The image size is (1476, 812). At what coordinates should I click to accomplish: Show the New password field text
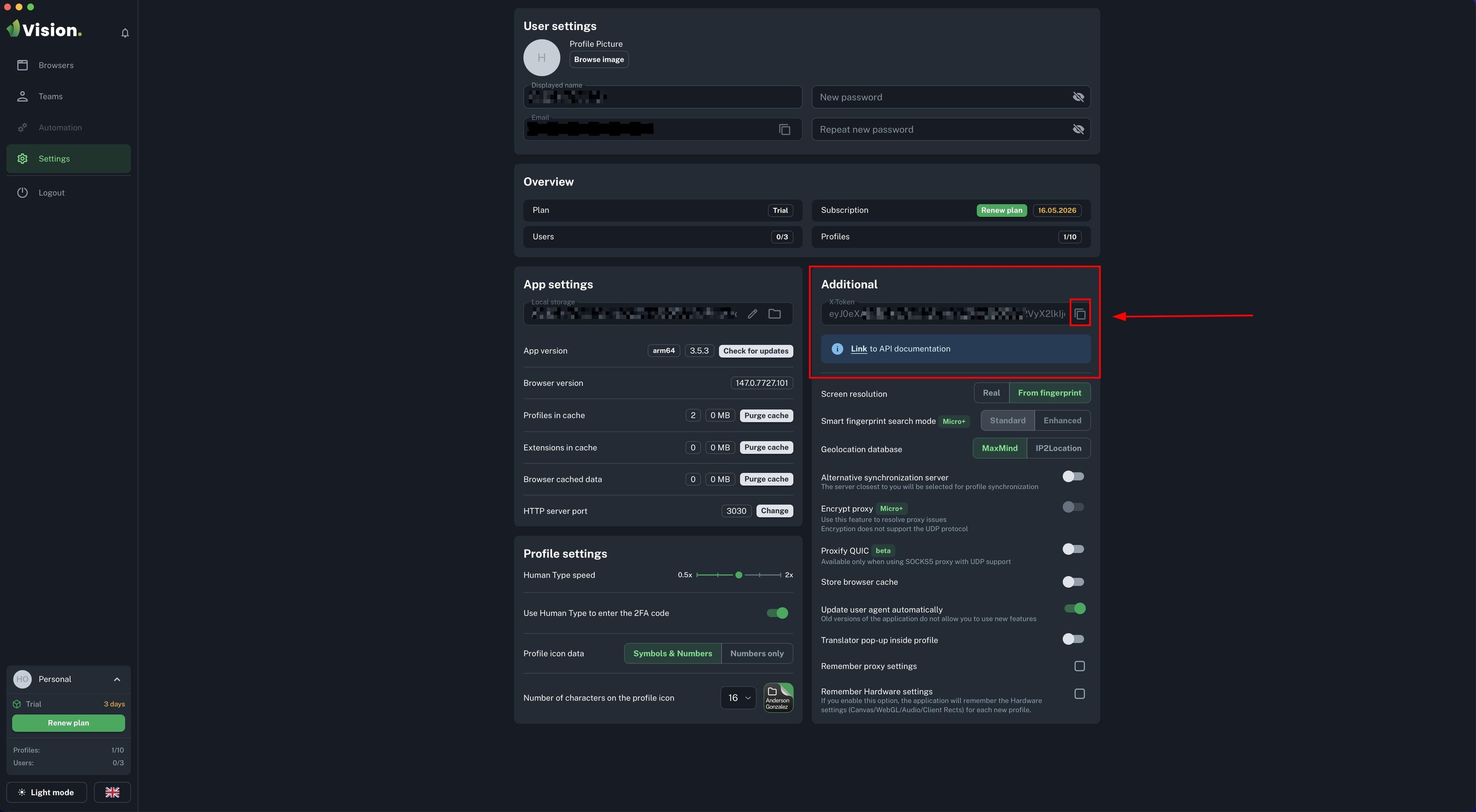click(x=1078, y=97)
